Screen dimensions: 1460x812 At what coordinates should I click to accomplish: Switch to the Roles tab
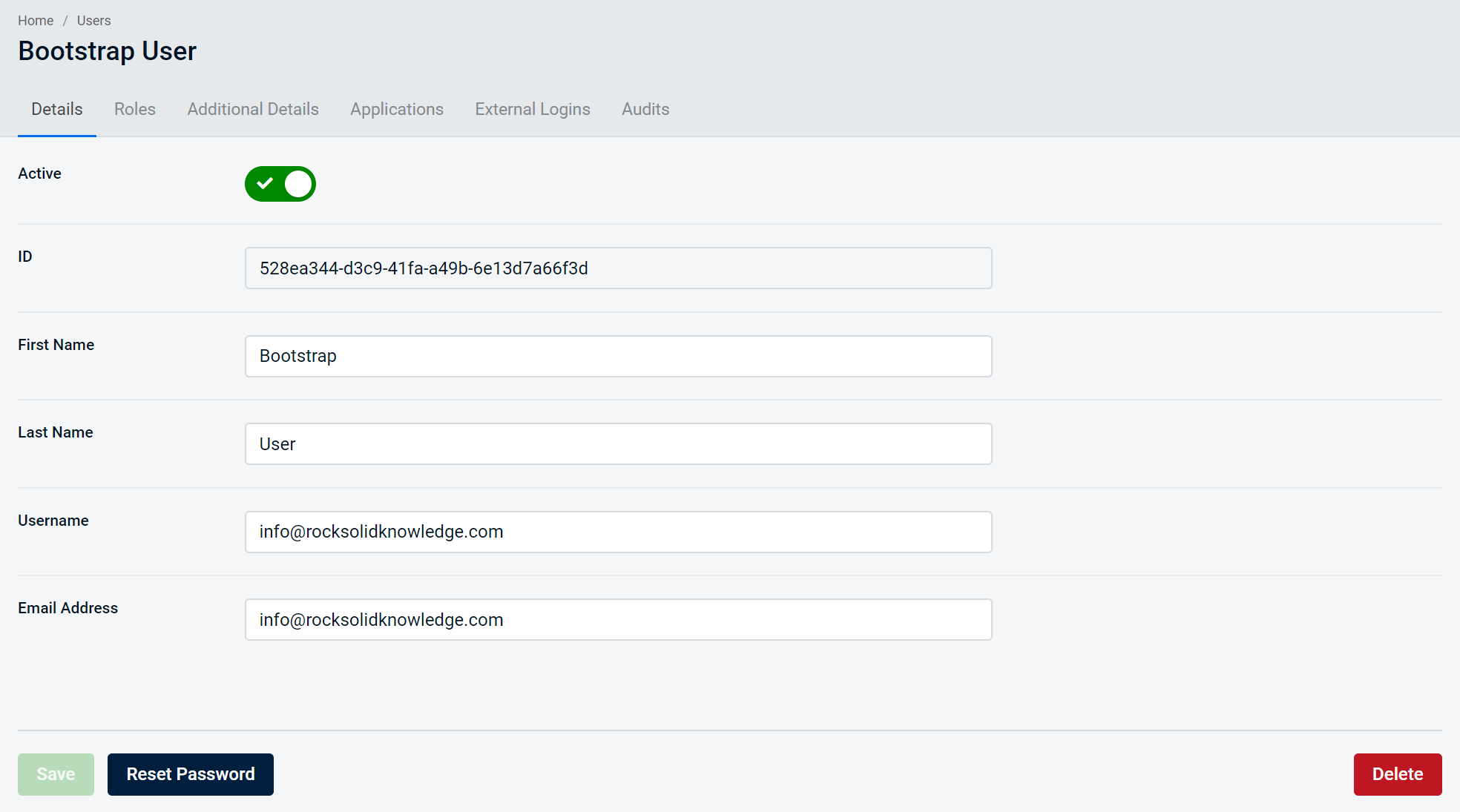pos(134,109)
